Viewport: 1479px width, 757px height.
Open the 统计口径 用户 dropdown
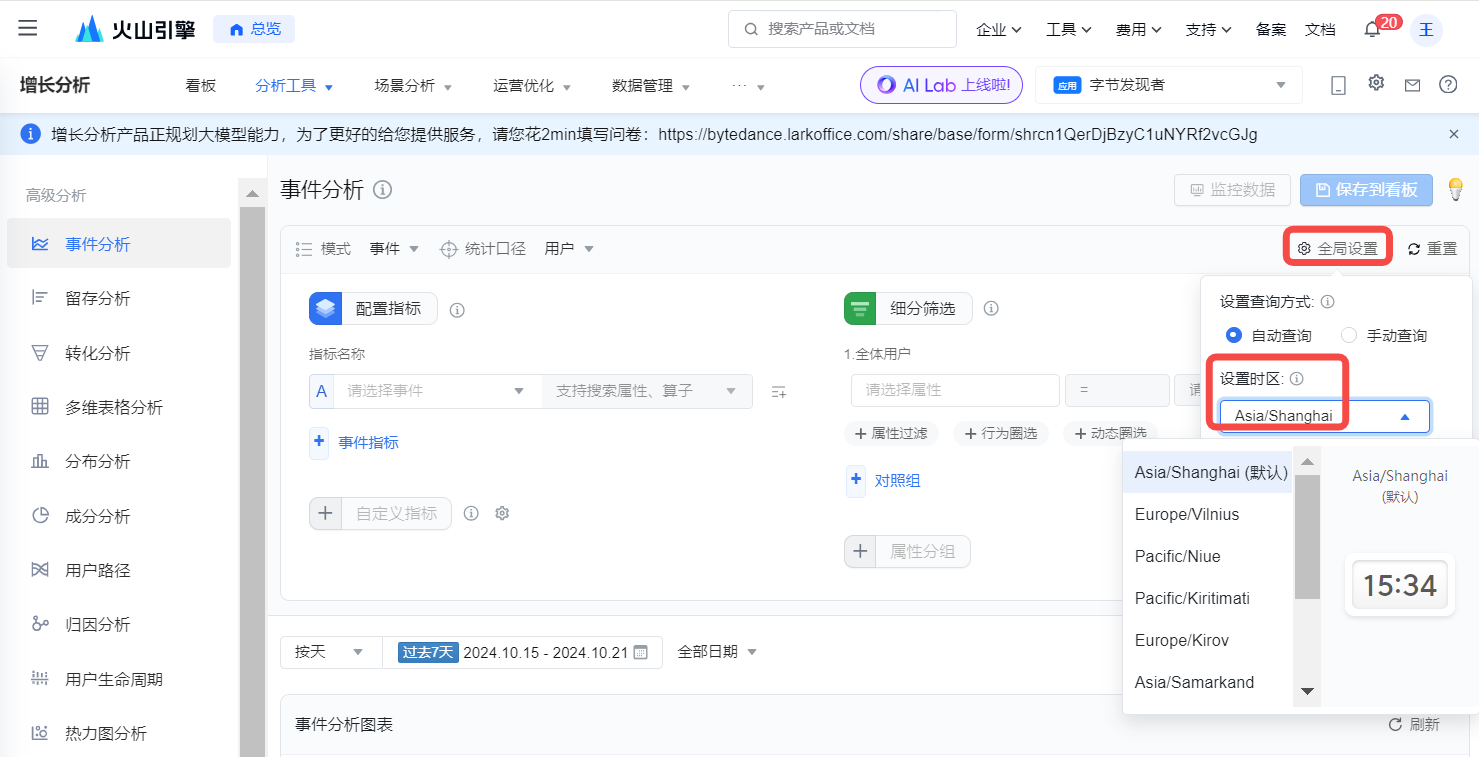click(569, 249)
